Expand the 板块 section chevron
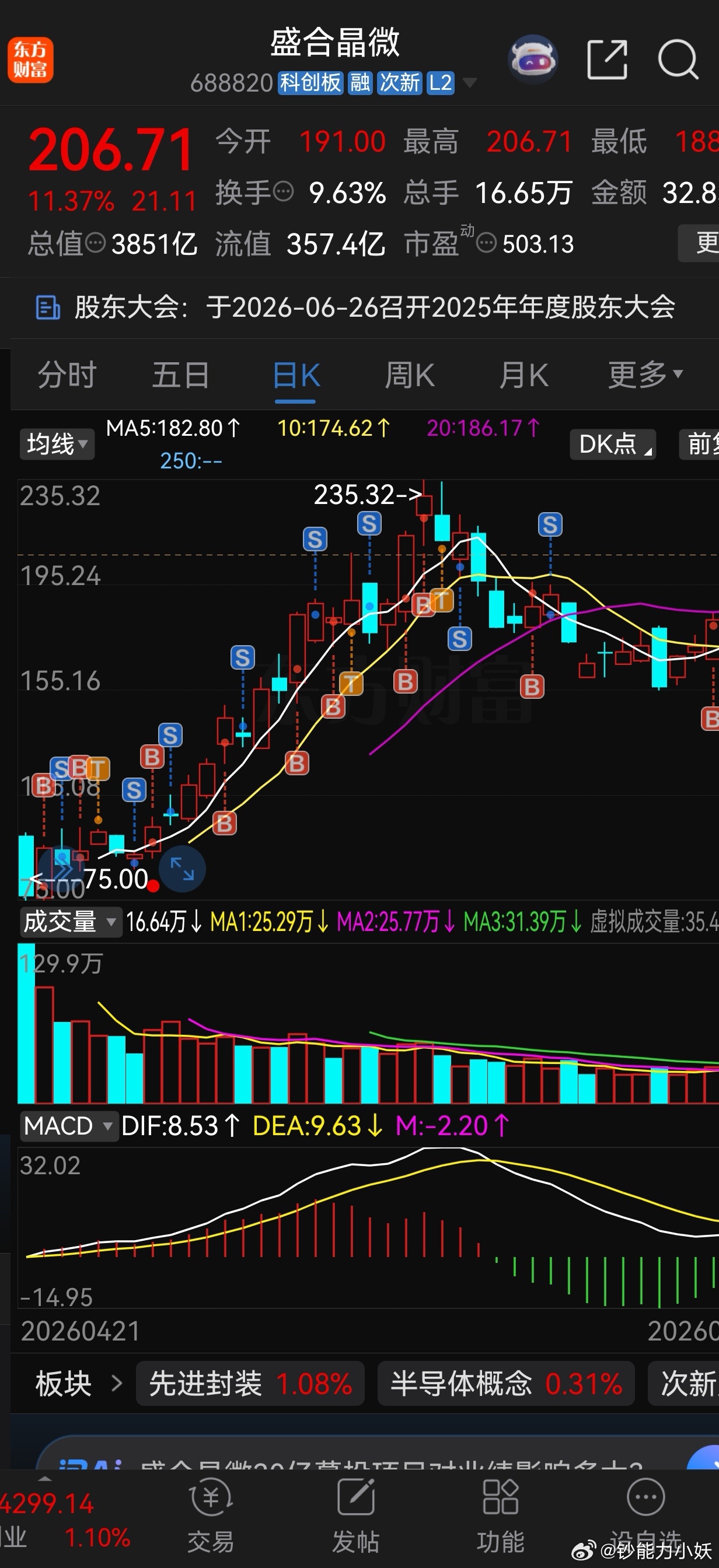719x1568 pixels. [117, 1383]
